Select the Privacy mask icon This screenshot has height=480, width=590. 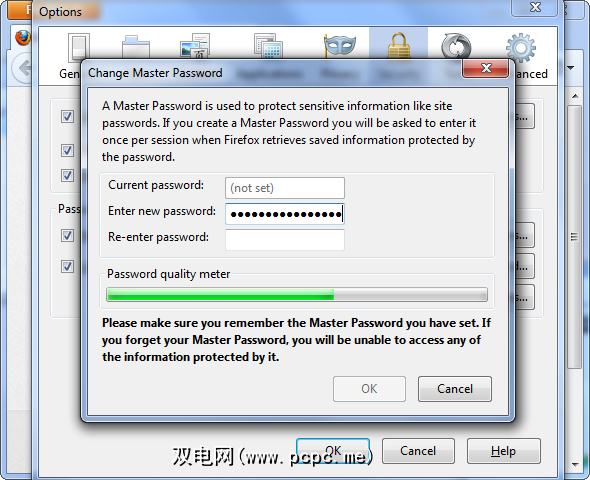point(340,46)
